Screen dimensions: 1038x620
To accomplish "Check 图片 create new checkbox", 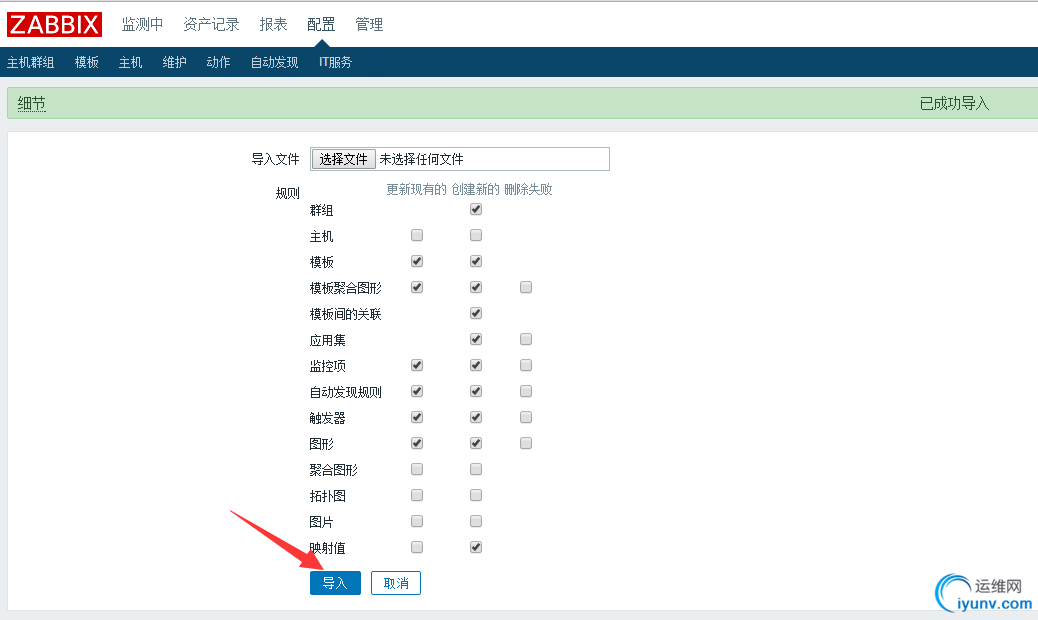I will [476, 521].
